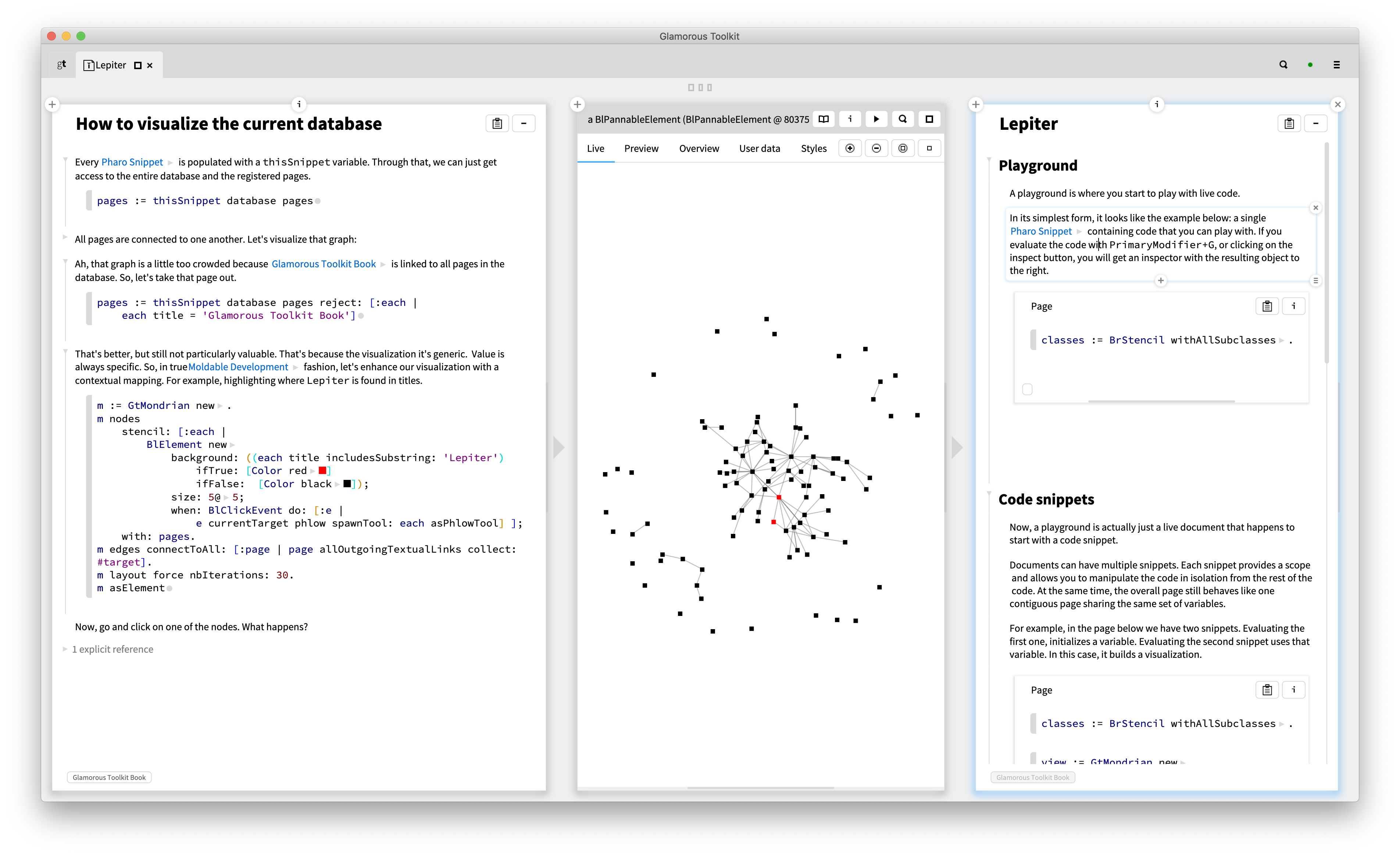The height and width of the screenshot is (856, 1400).
Task: Click the red Color swatch in the code
Action: [322, 471]
